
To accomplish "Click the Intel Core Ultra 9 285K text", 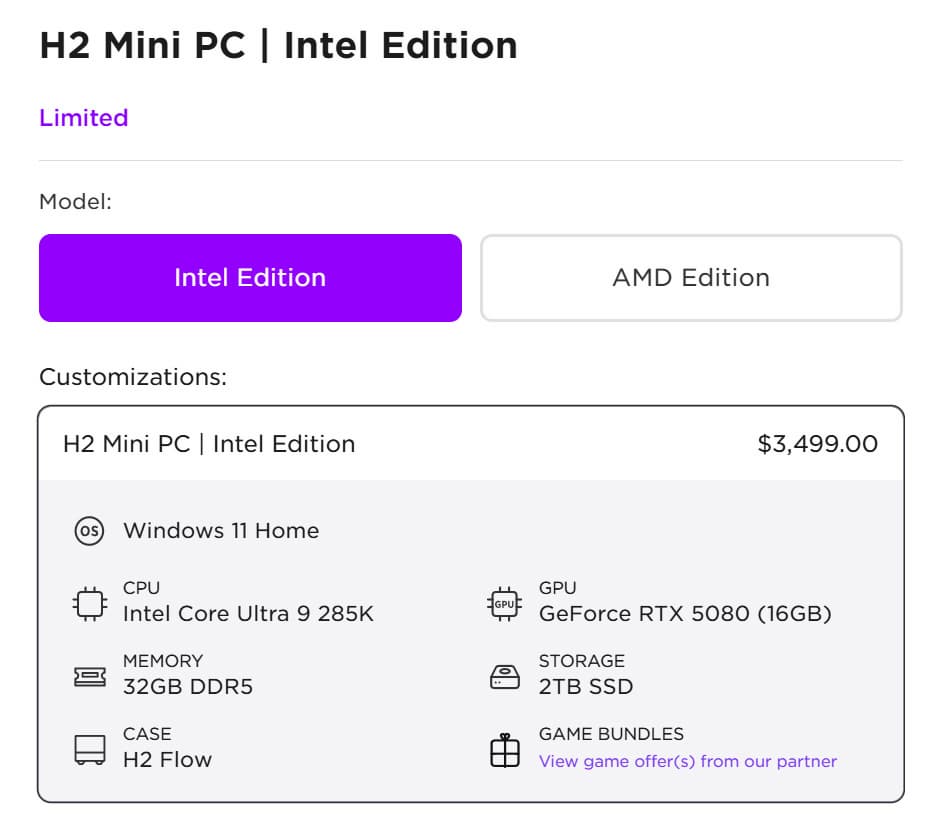I will click(248, 614).
